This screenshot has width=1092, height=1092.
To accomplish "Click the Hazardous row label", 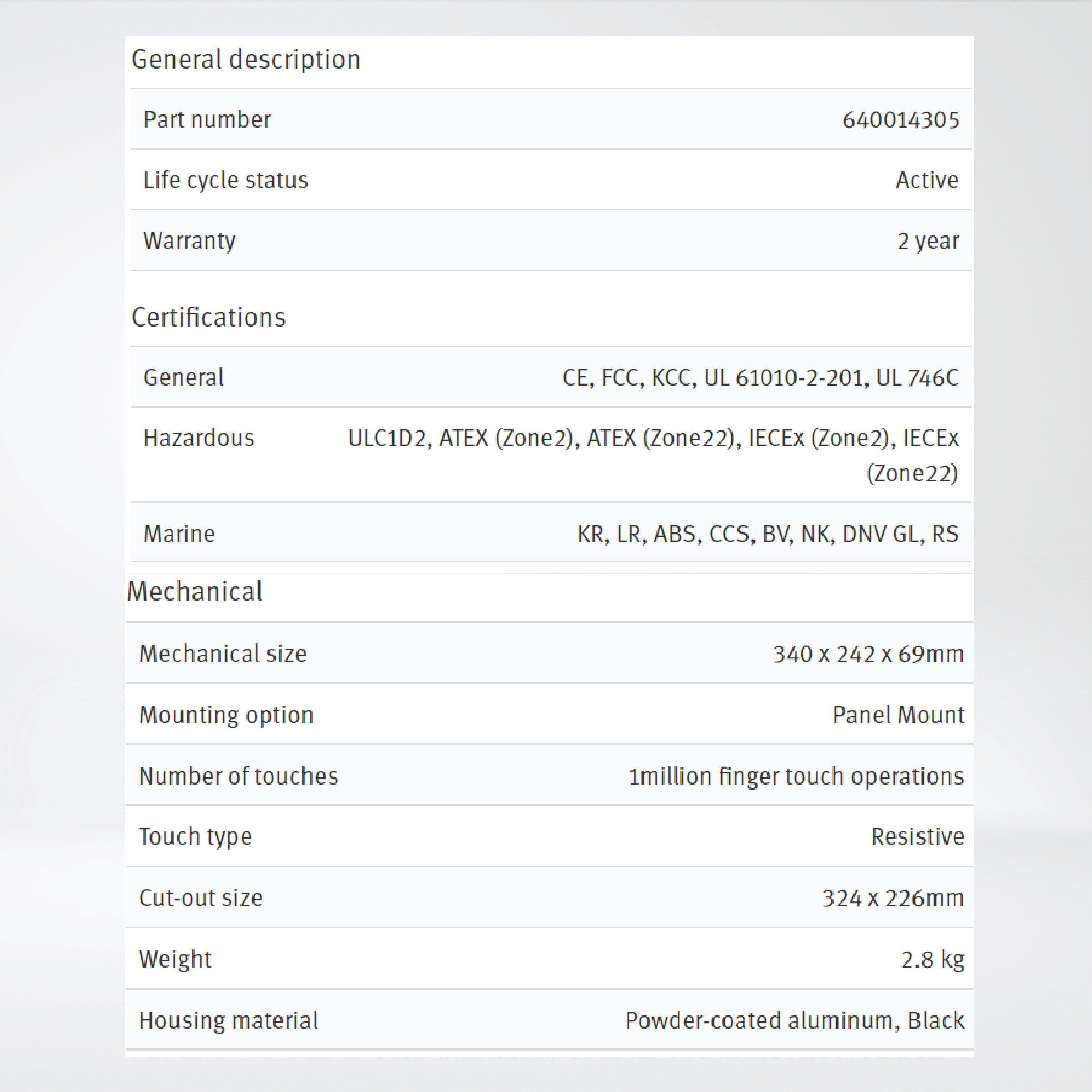I will pyautogui.click(x=199, y=438).
